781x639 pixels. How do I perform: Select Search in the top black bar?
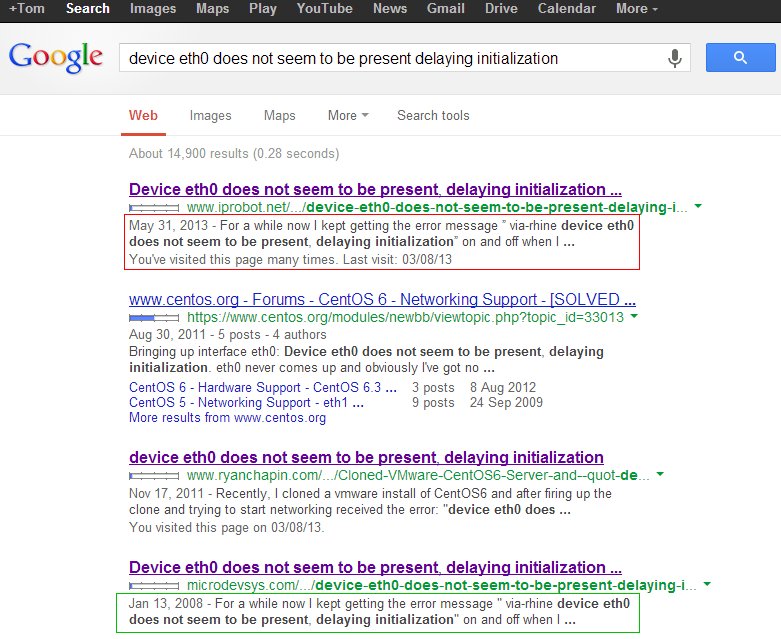88,8
